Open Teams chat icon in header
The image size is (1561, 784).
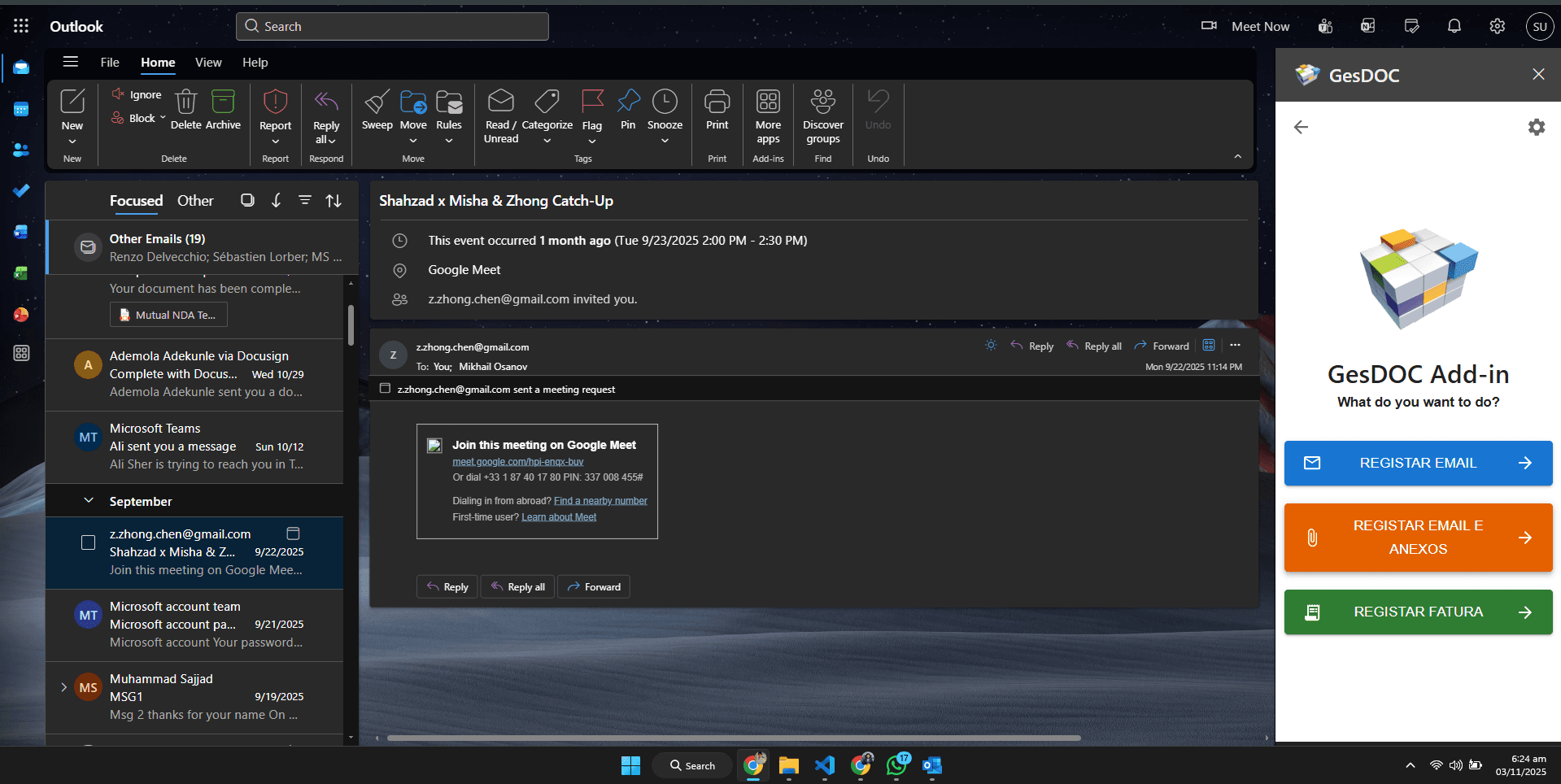point(1325,26)
